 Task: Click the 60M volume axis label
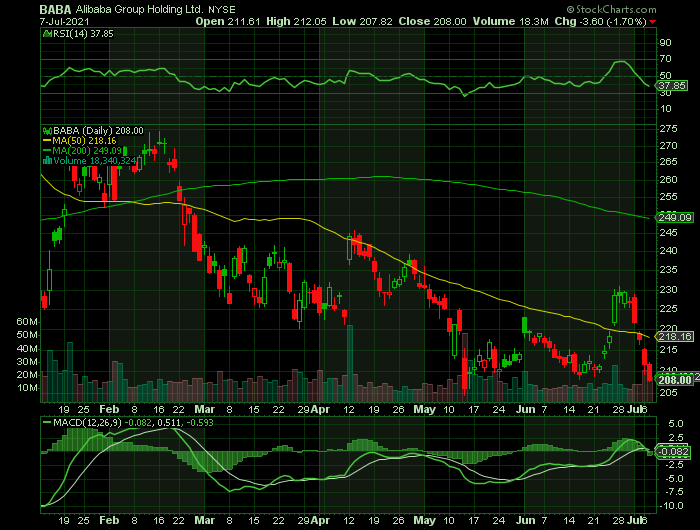[x=27, y=321]
